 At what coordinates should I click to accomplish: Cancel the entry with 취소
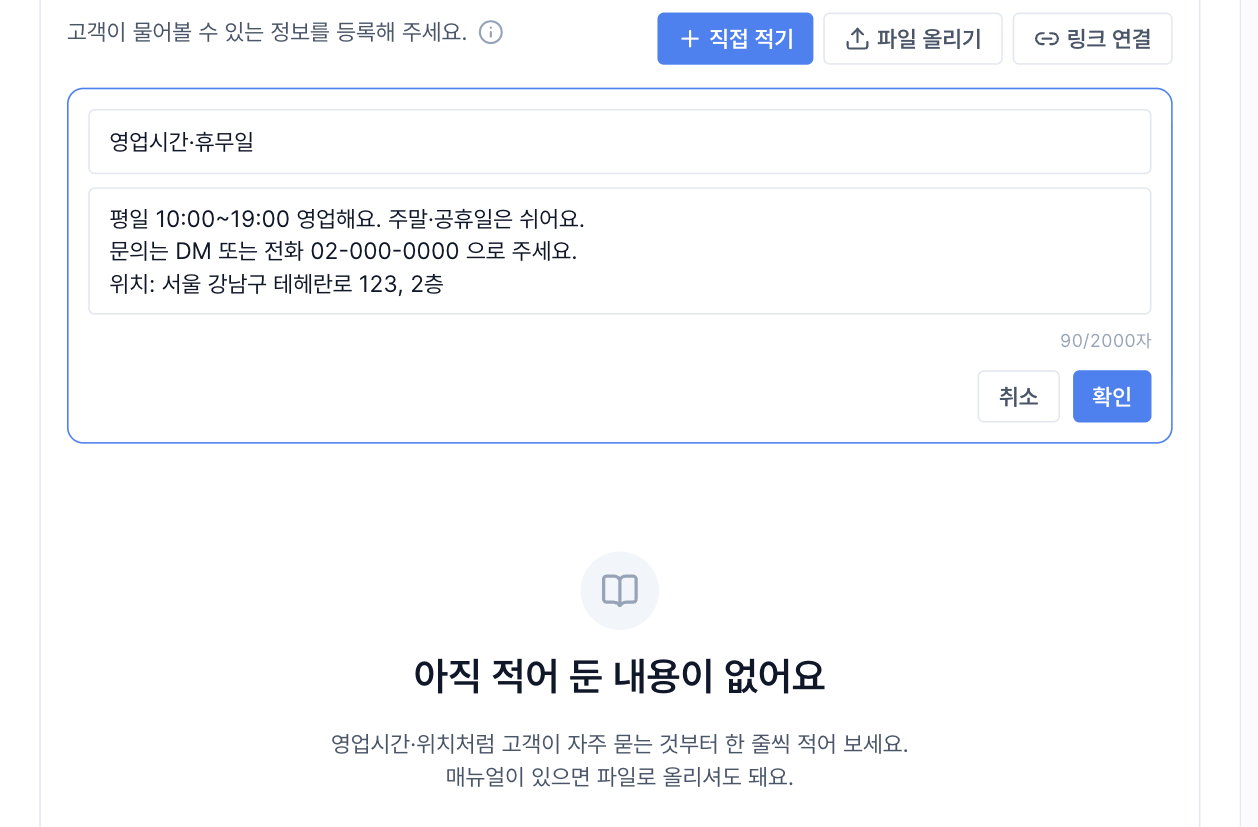(x=1018, y=396)
